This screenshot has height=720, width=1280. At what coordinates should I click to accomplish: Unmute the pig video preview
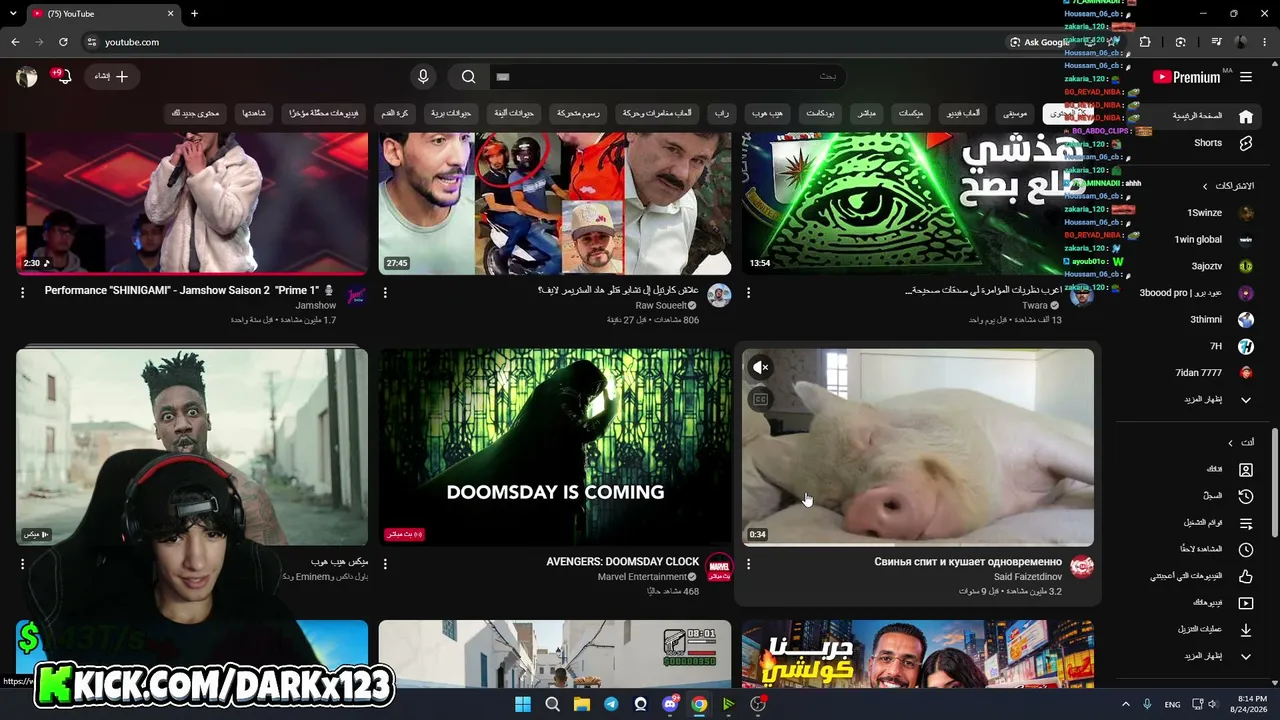click(761, 368)
